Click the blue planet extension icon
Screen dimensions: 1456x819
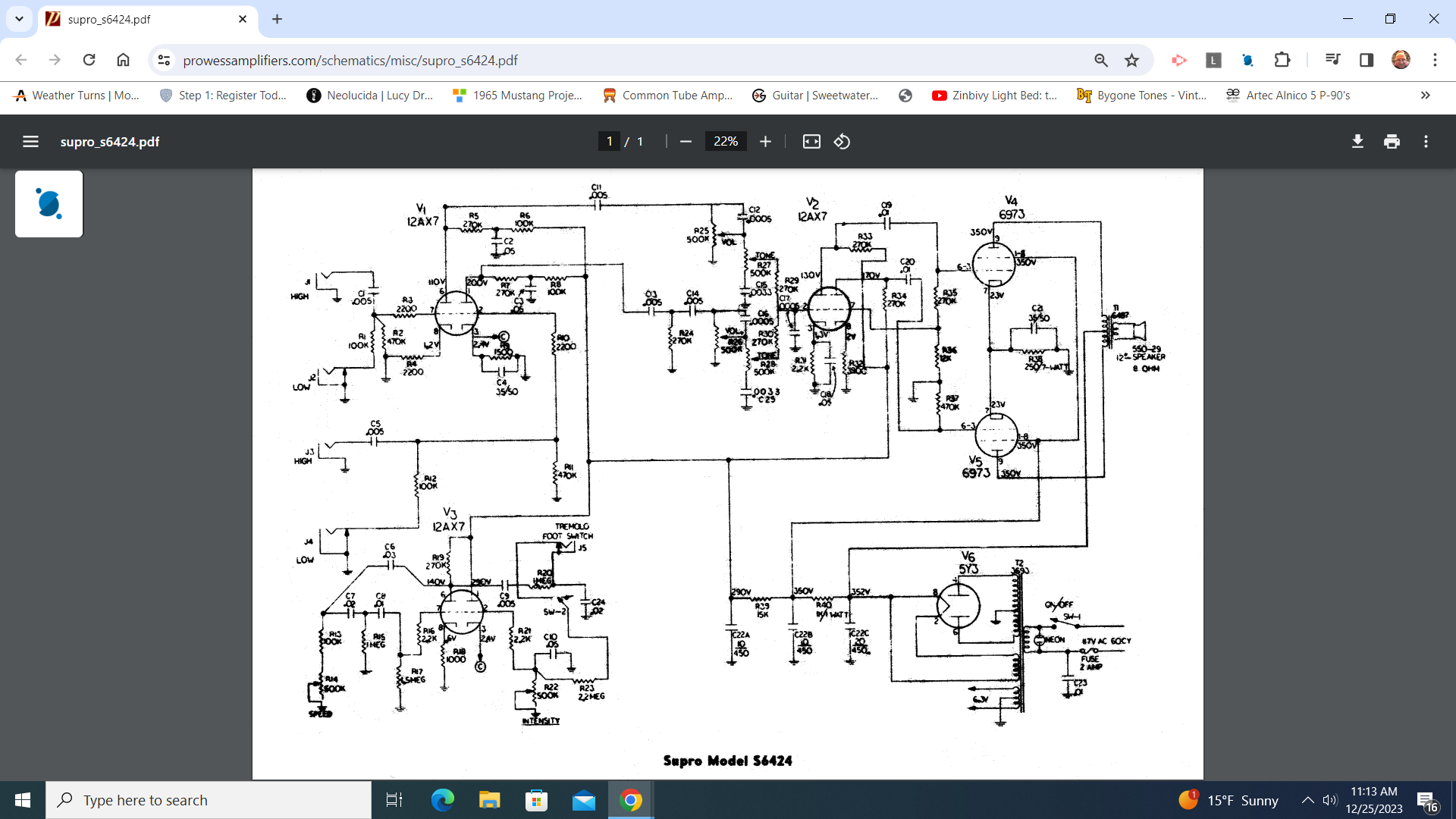pos(1247,60)
